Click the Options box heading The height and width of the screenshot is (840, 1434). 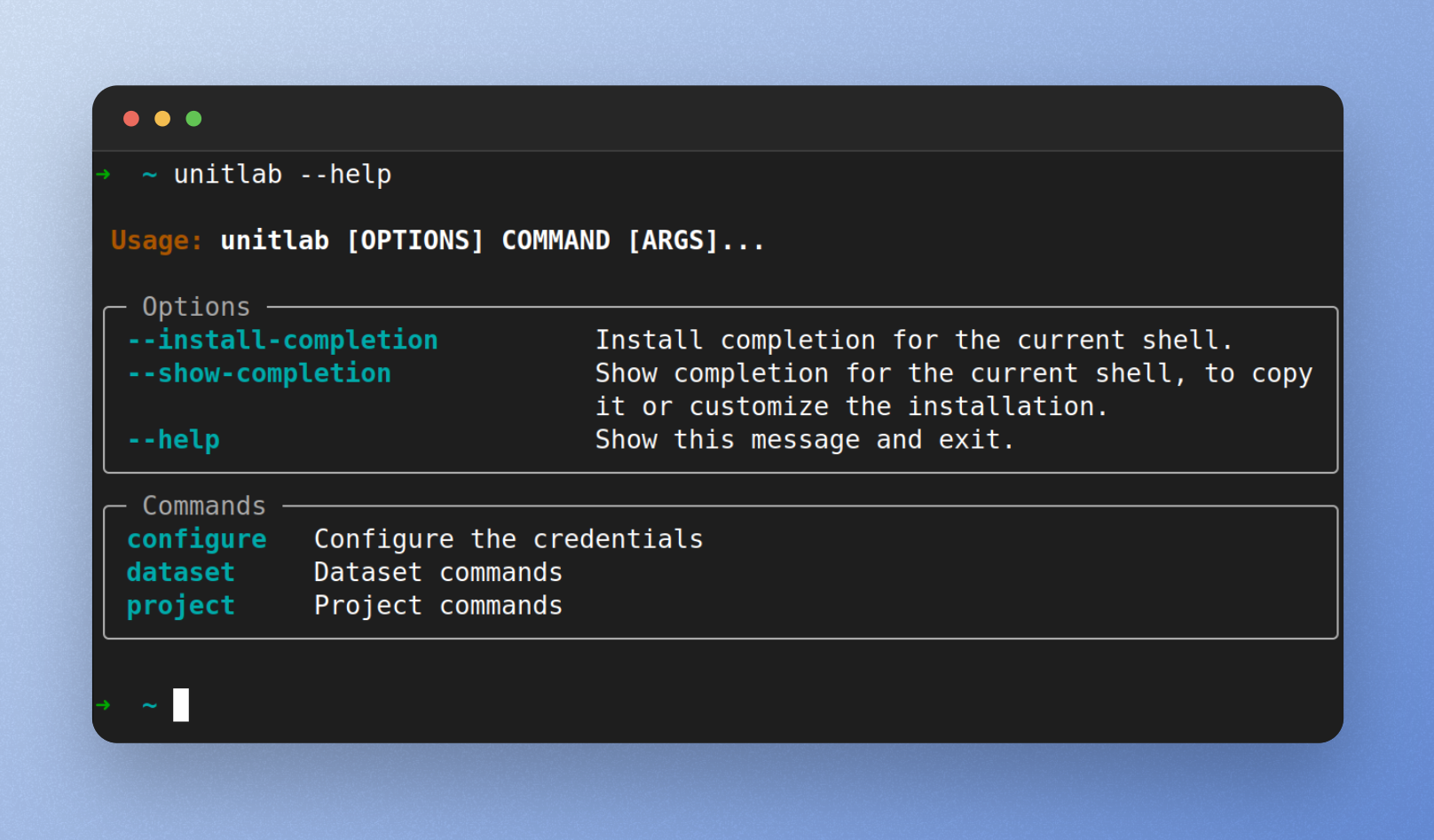(x=196, y=307)
